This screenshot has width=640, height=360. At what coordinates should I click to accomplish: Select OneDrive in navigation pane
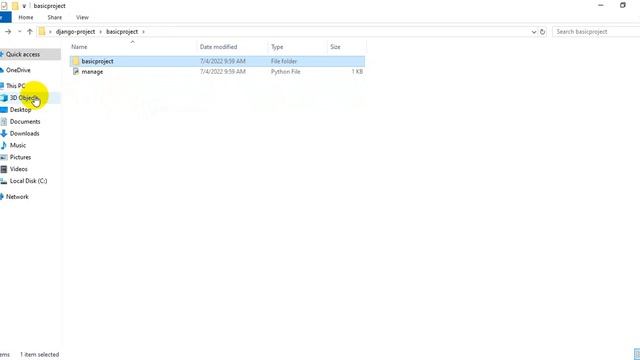pos(18,70)
